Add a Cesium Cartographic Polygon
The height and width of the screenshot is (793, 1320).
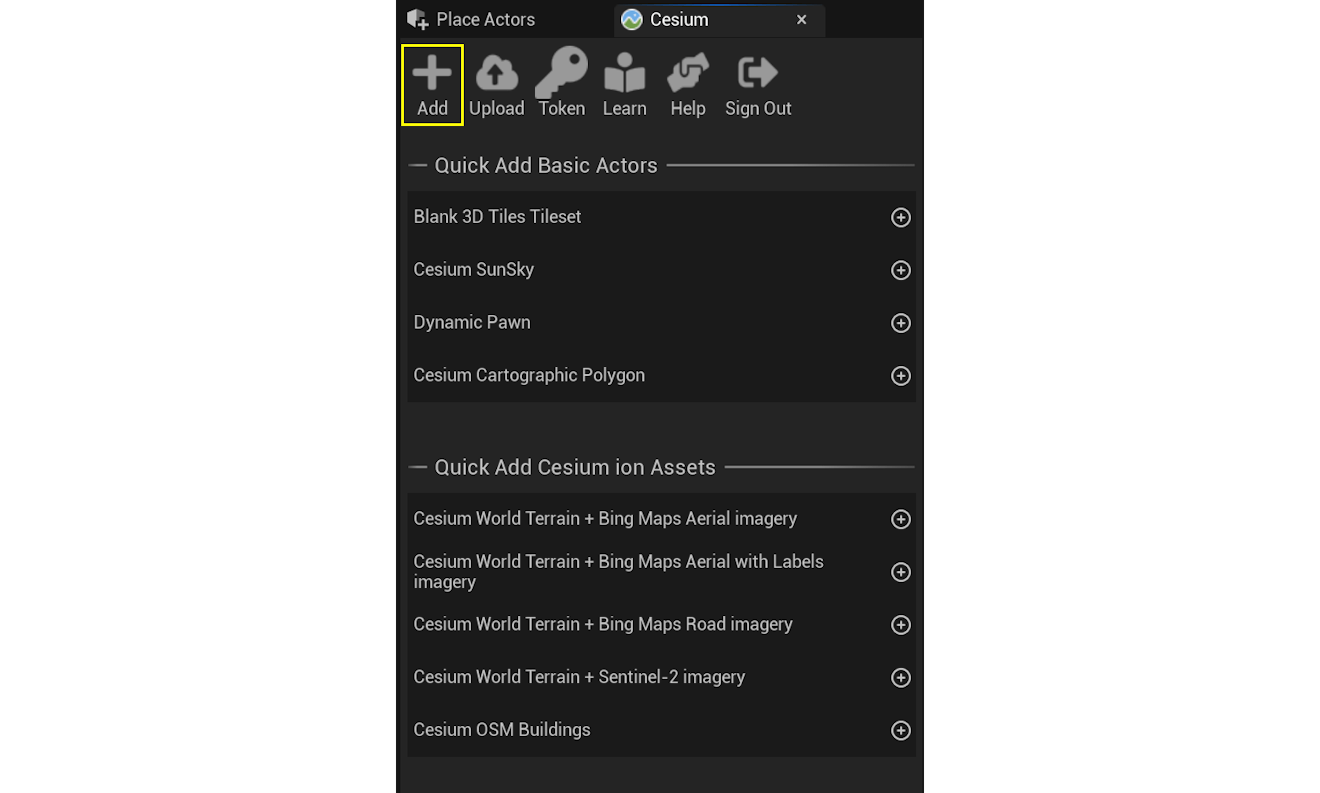click(900, 376)
